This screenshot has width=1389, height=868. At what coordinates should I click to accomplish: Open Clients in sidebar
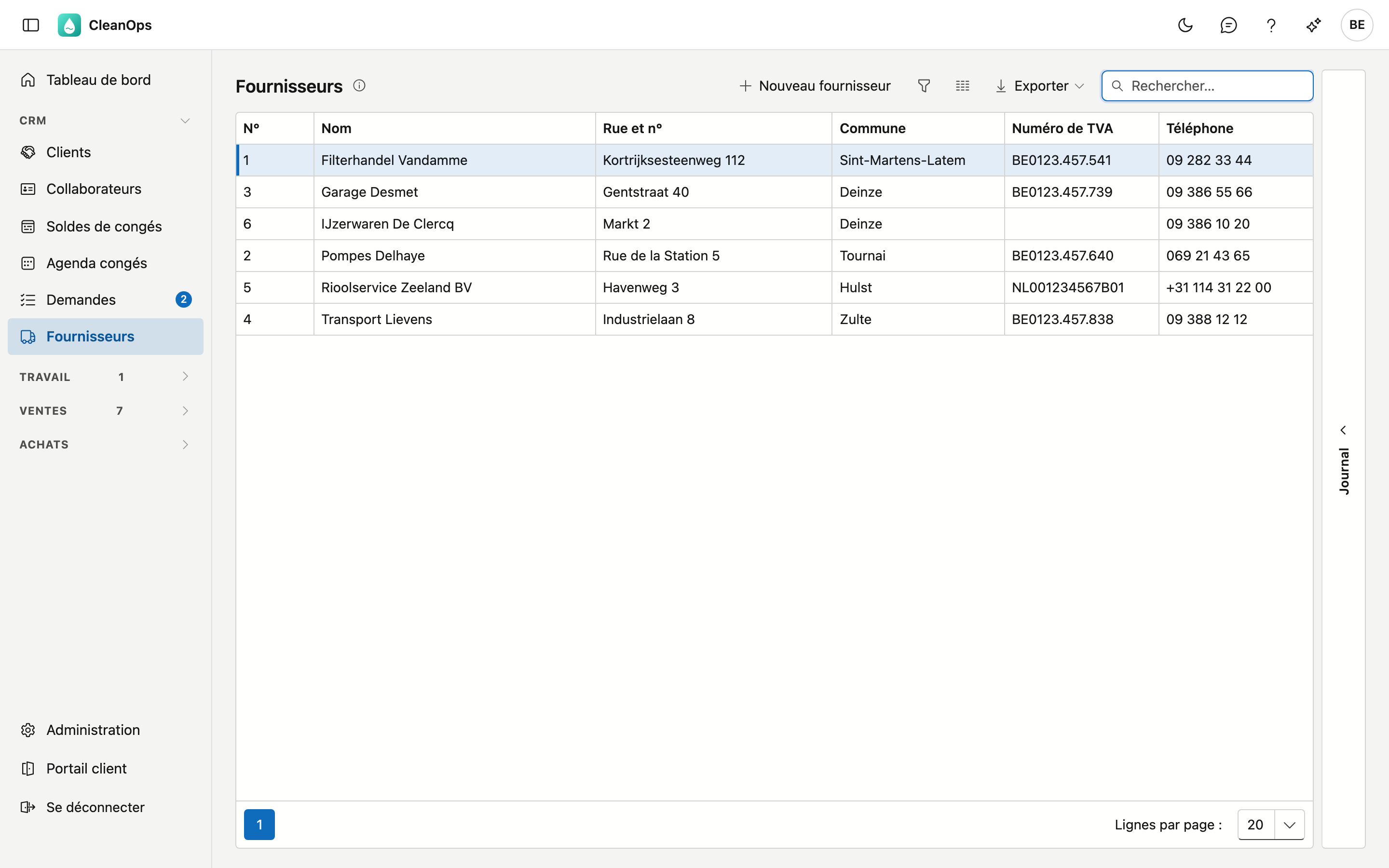point(105,152)
